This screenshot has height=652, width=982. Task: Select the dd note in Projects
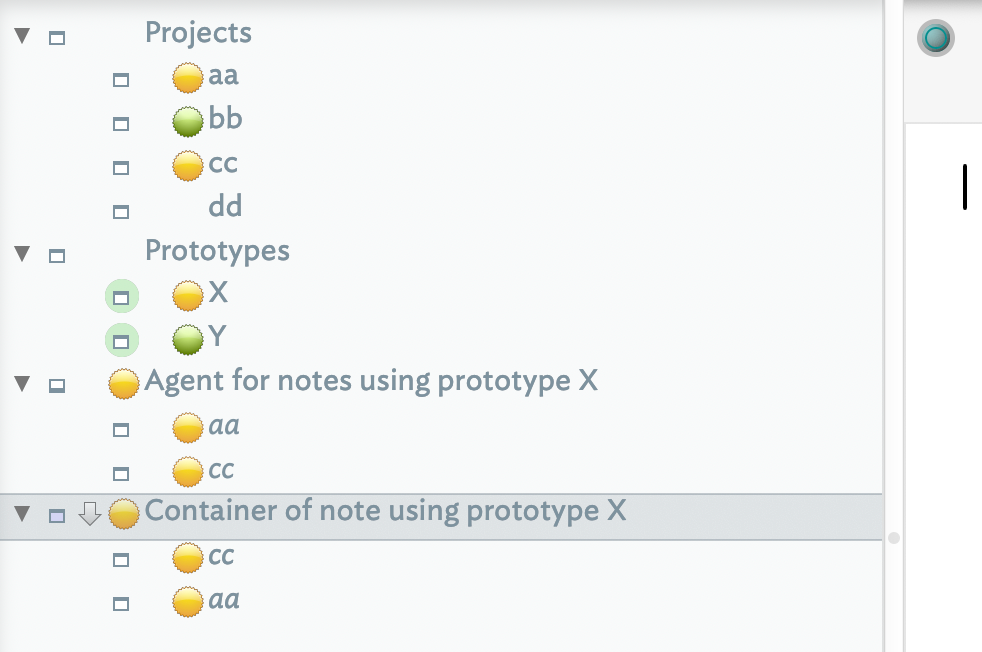click(225, 207)
